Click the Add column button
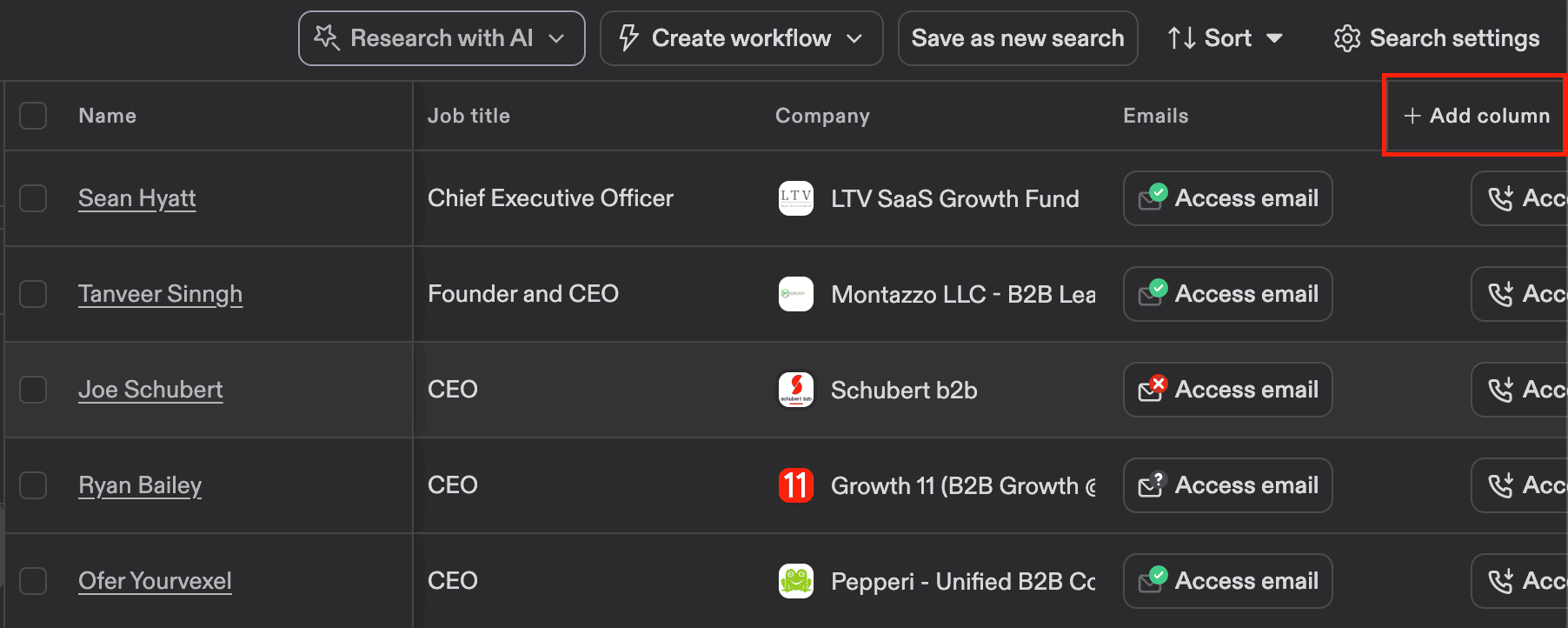The height and width of the screenshot is (628, 1568). [1476, 116]
